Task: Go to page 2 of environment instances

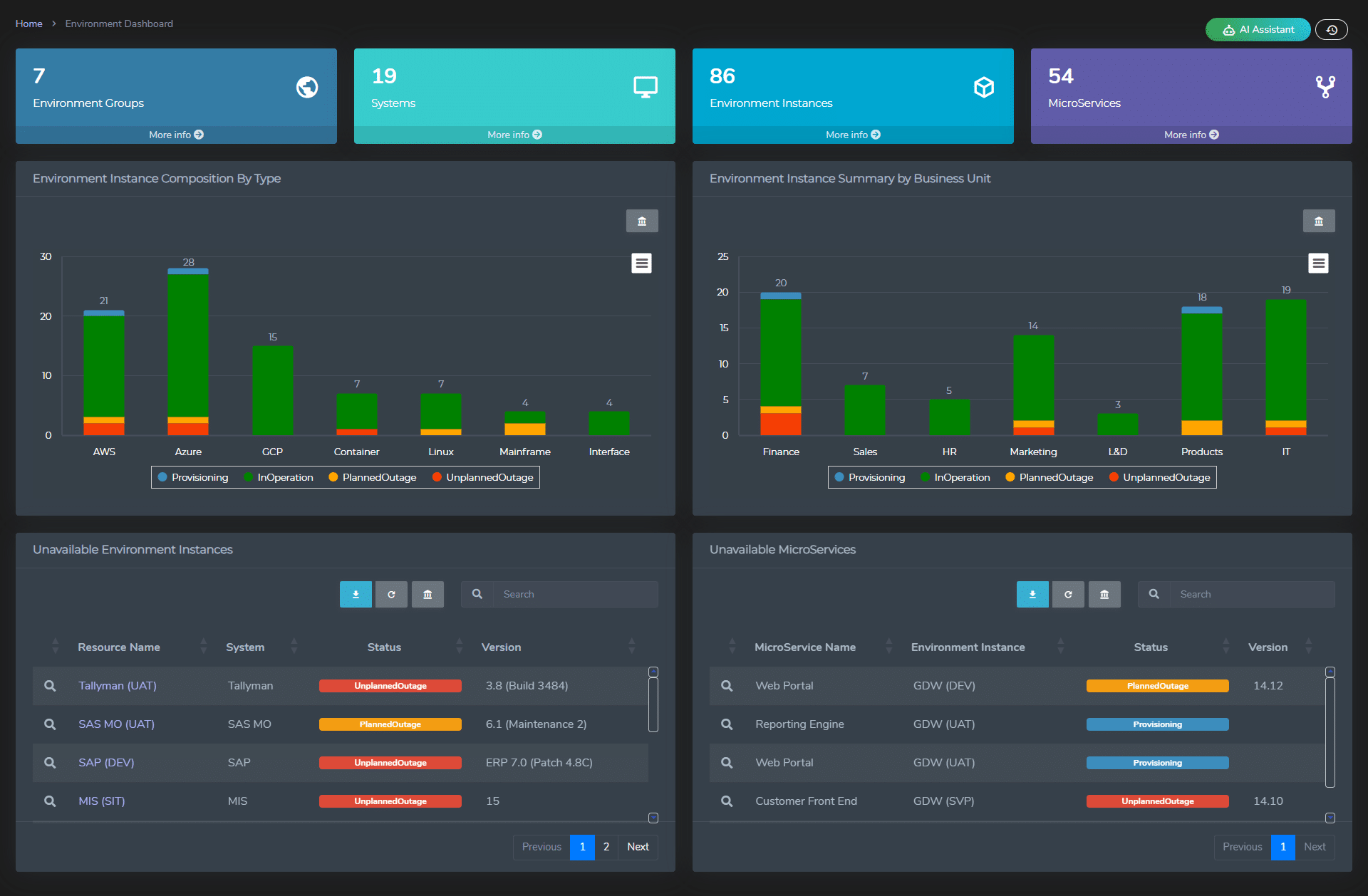Action: [x=606, y=847]
